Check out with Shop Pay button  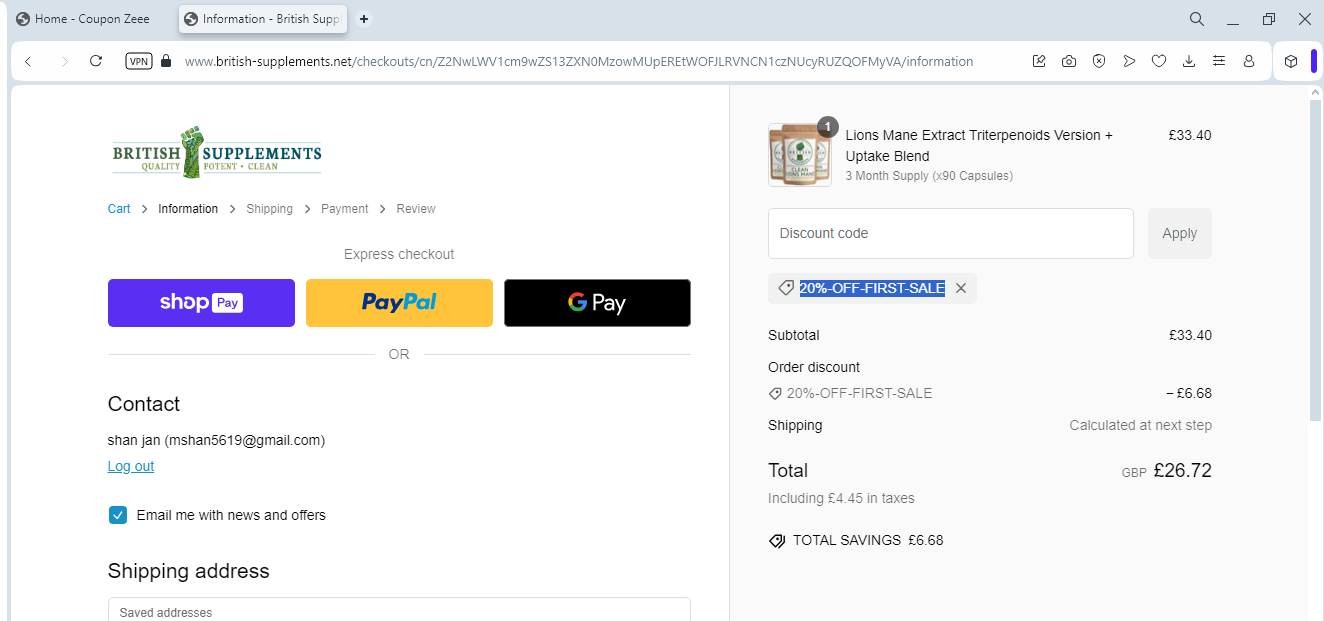pos(201,303)
